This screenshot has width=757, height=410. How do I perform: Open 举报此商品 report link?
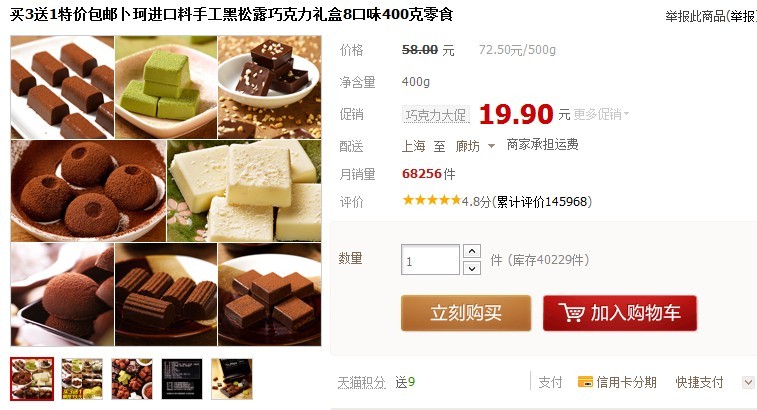[x=711, y=16]
